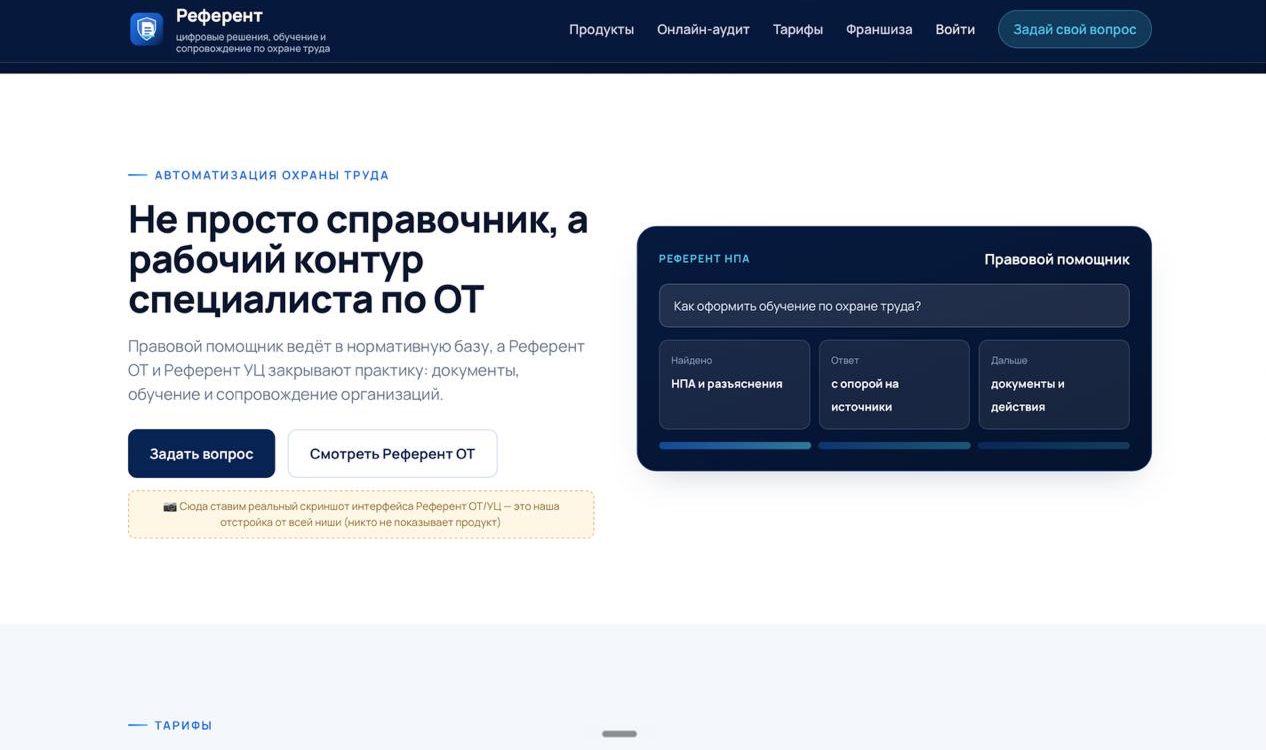Open the Продукты menu item
This screenshot has height=750, width=1266.
(601, 29)
